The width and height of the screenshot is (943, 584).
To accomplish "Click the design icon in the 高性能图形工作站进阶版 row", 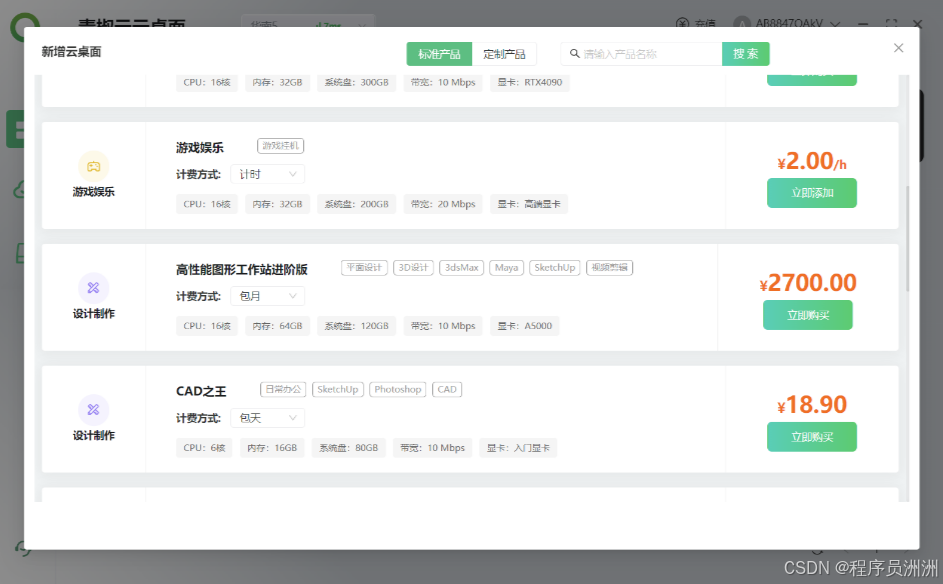I will pyautogui.click(x=94, y=288).
